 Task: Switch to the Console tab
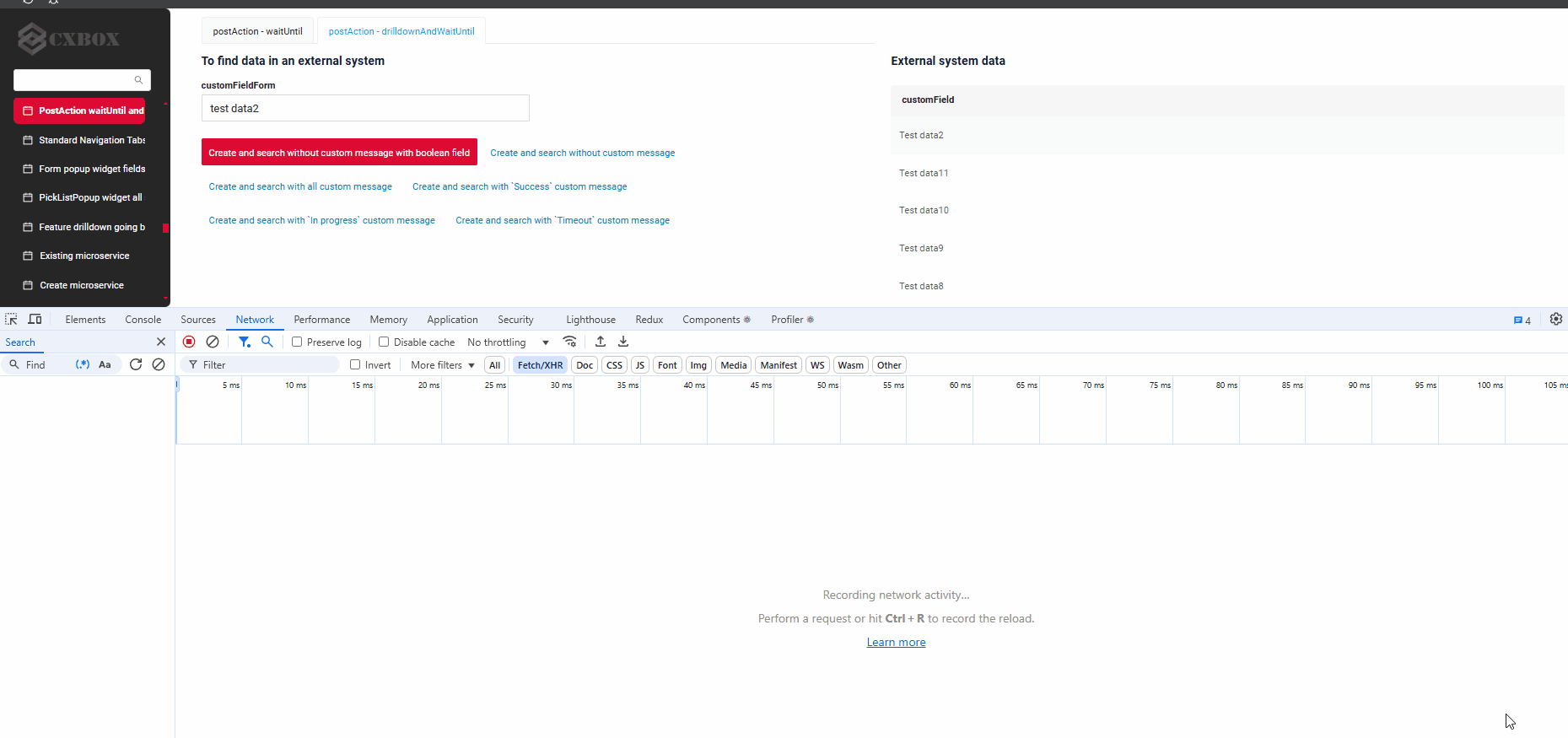[143, 320]
